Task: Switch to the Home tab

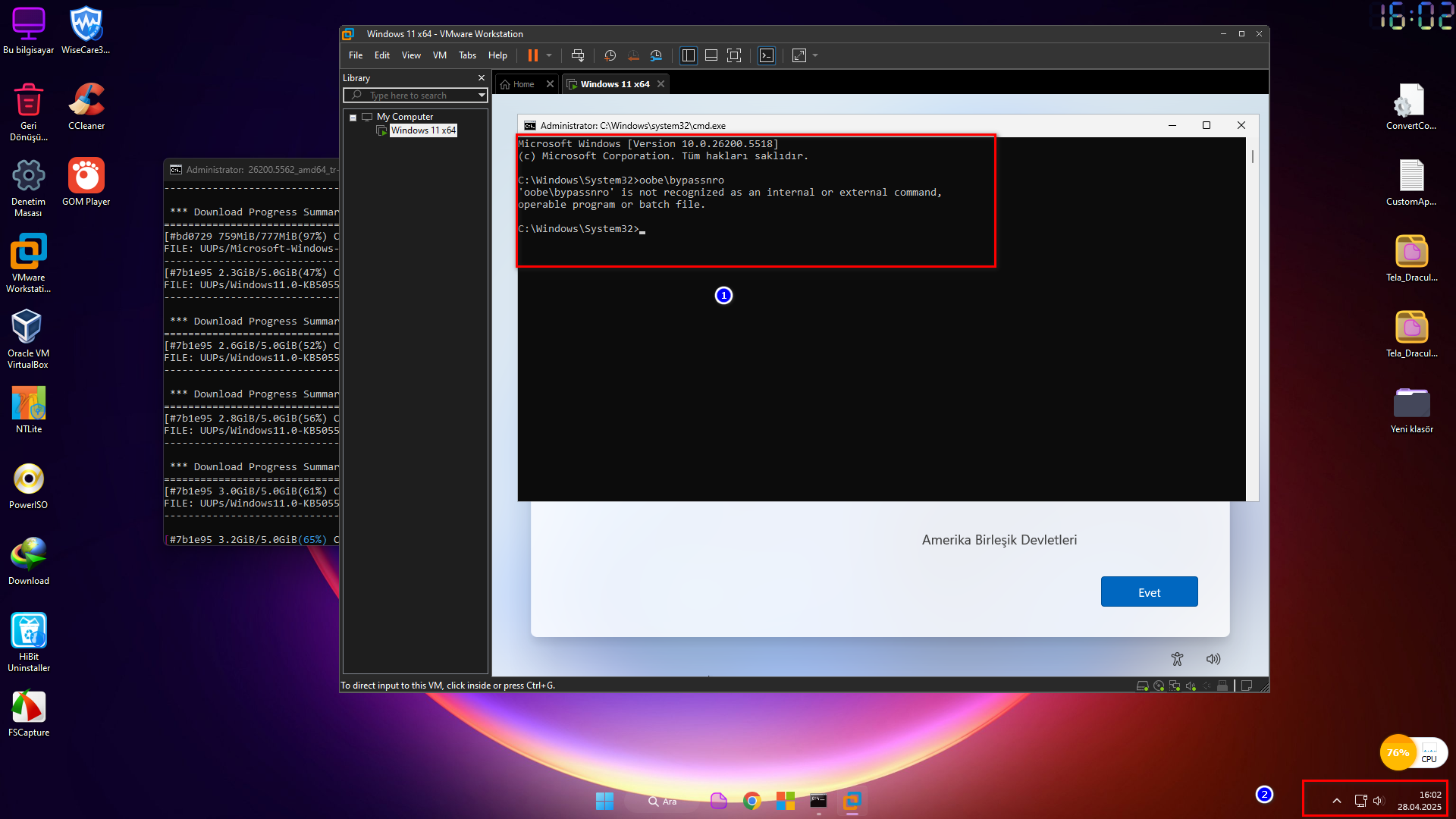Action: (x=523, y=84)
